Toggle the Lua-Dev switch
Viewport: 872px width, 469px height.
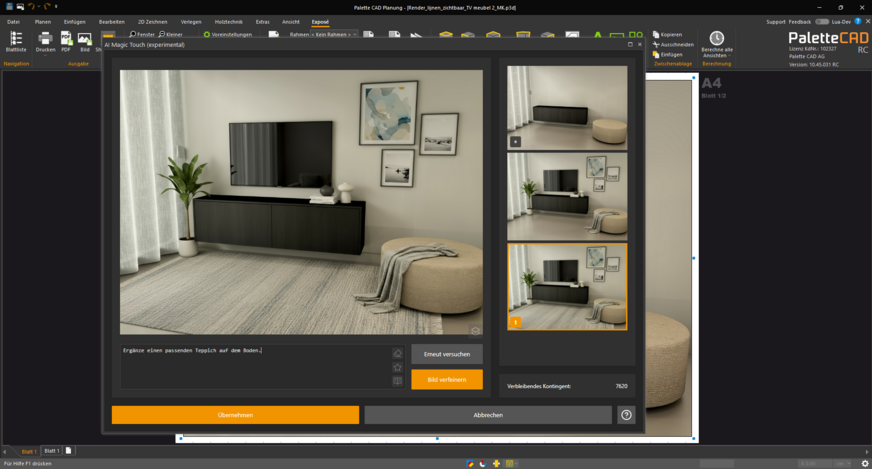coord(822,21)
